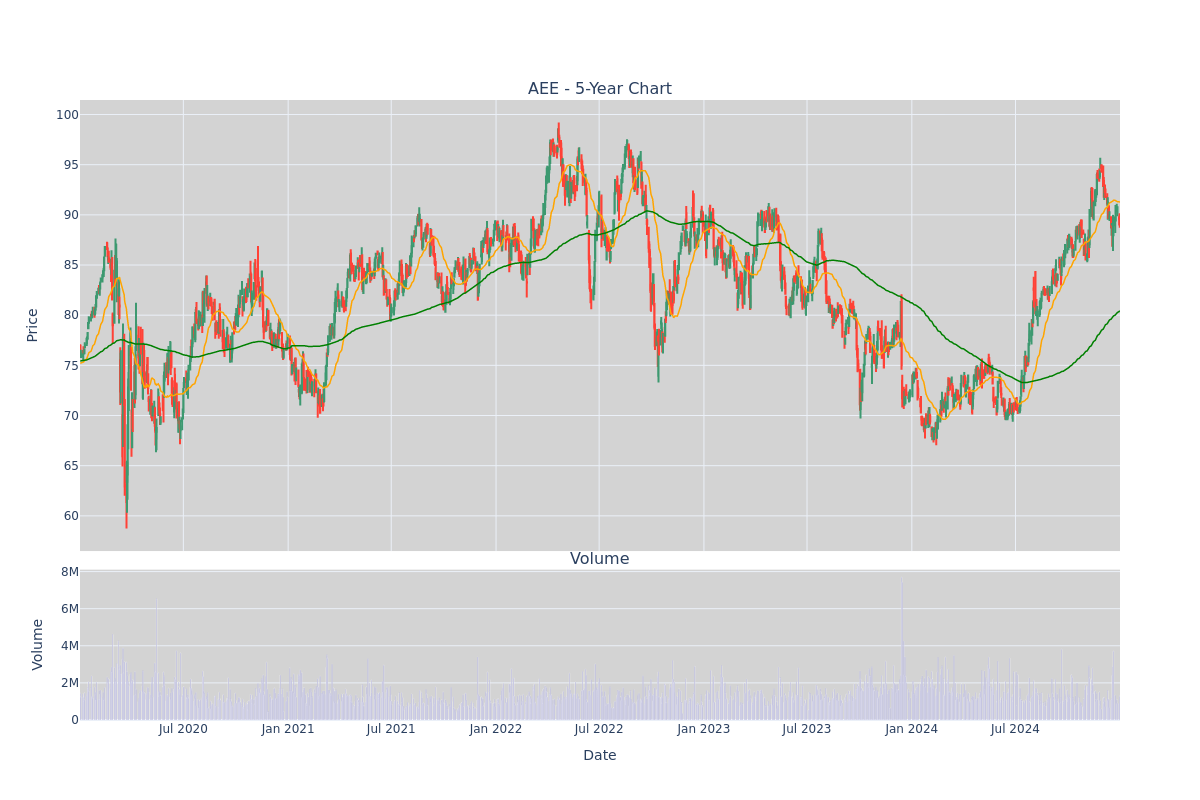Pick the 85 price tick label
1200x800 pixels.
[71, 265]
